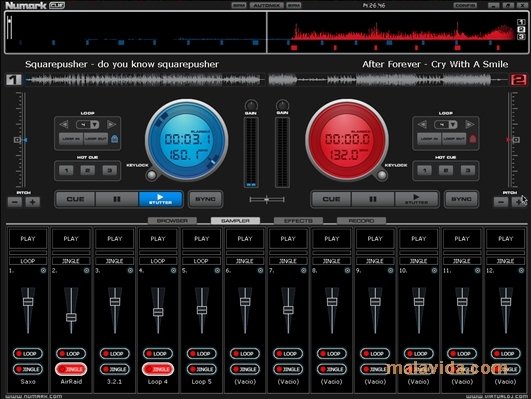Open the Effects tab

298,221
